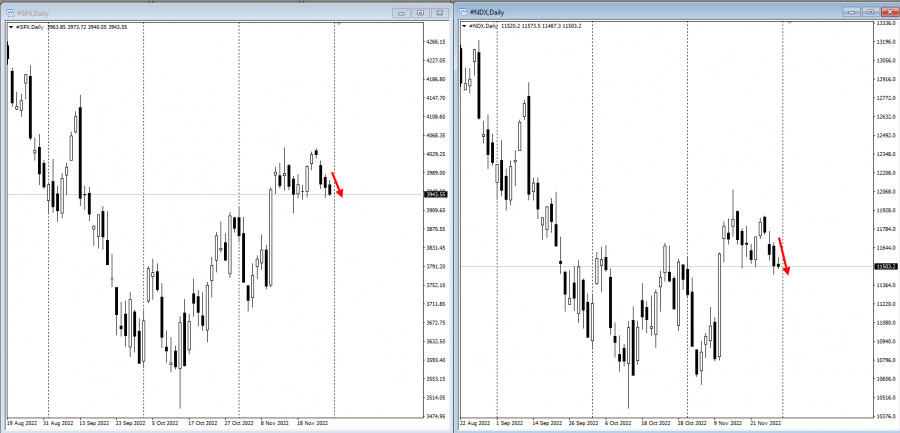Click the 3514.05 price on SPX scale
Viewport: 900px width, 433px height.
pyautogui.click(x=437, y=397)
